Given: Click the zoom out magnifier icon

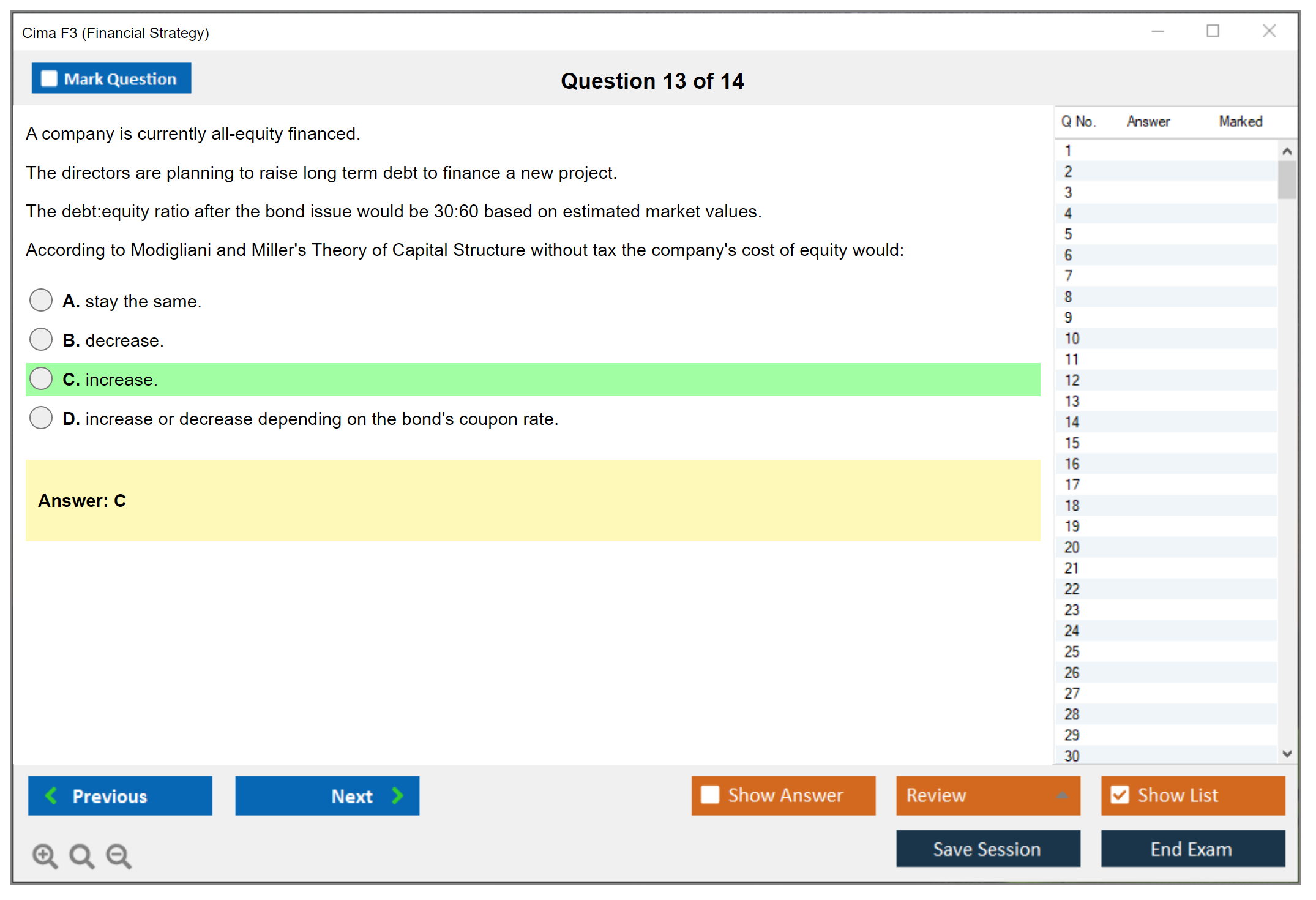Looking at the screenshot, I should click(118, 855).
